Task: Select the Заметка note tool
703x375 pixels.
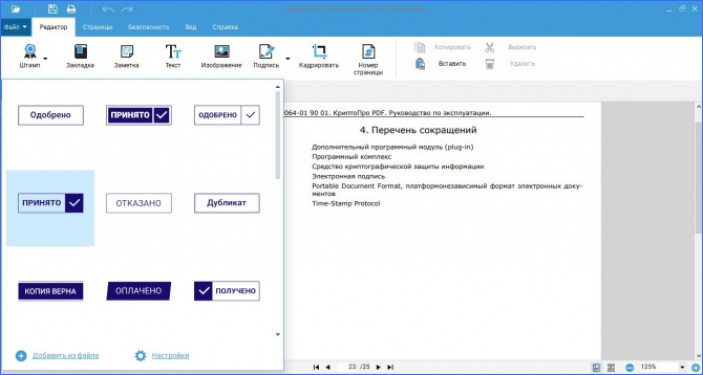Action: point(126,56)
